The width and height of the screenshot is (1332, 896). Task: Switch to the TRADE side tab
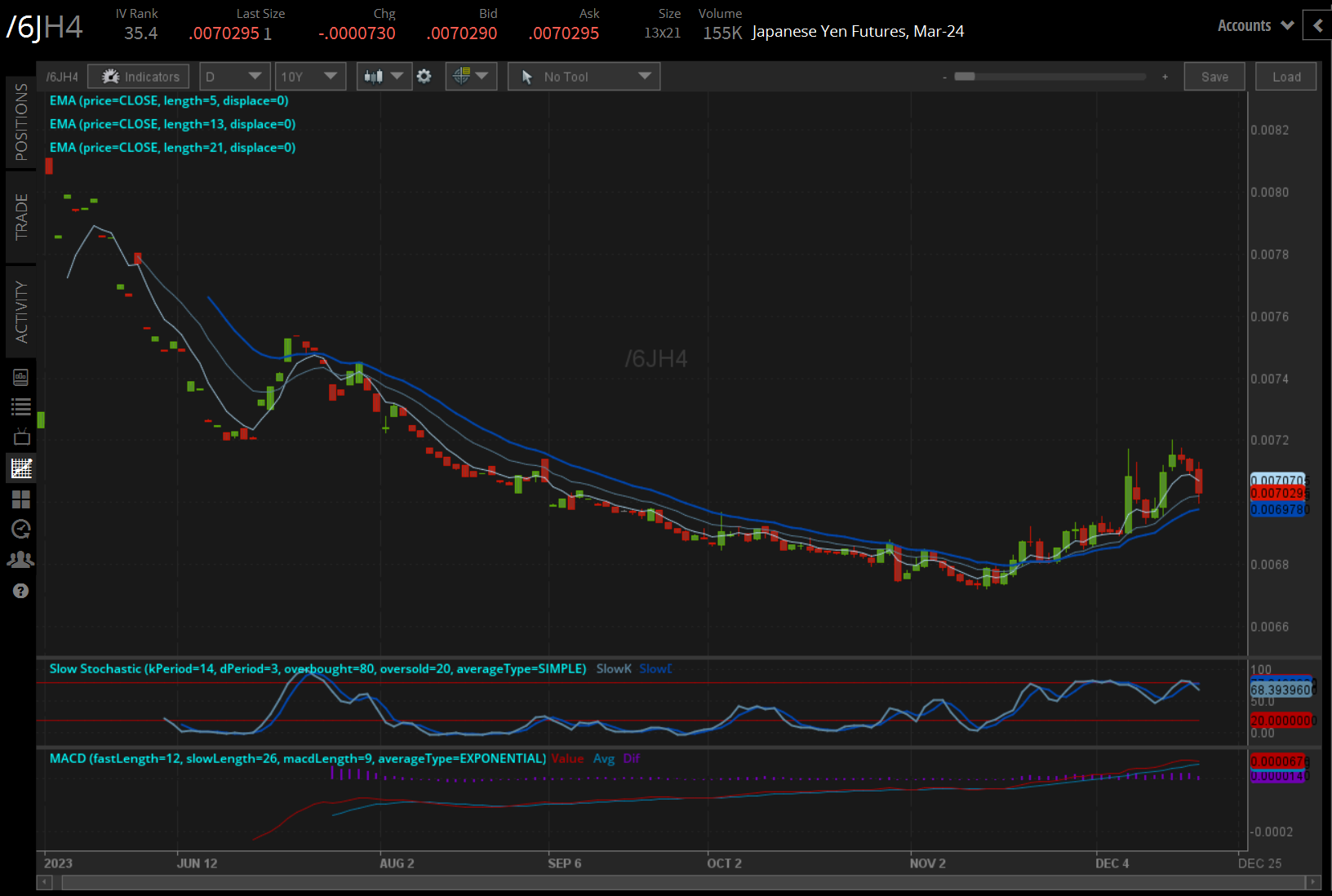21,217
